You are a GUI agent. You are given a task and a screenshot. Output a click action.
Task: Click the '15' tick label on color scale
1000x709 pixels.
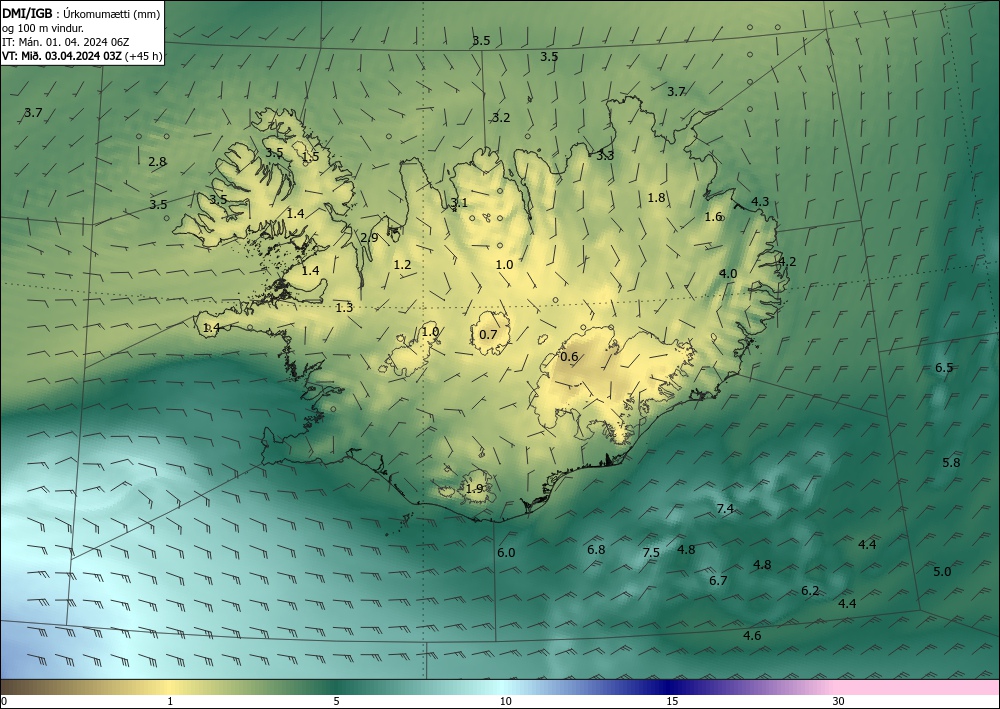672,702
